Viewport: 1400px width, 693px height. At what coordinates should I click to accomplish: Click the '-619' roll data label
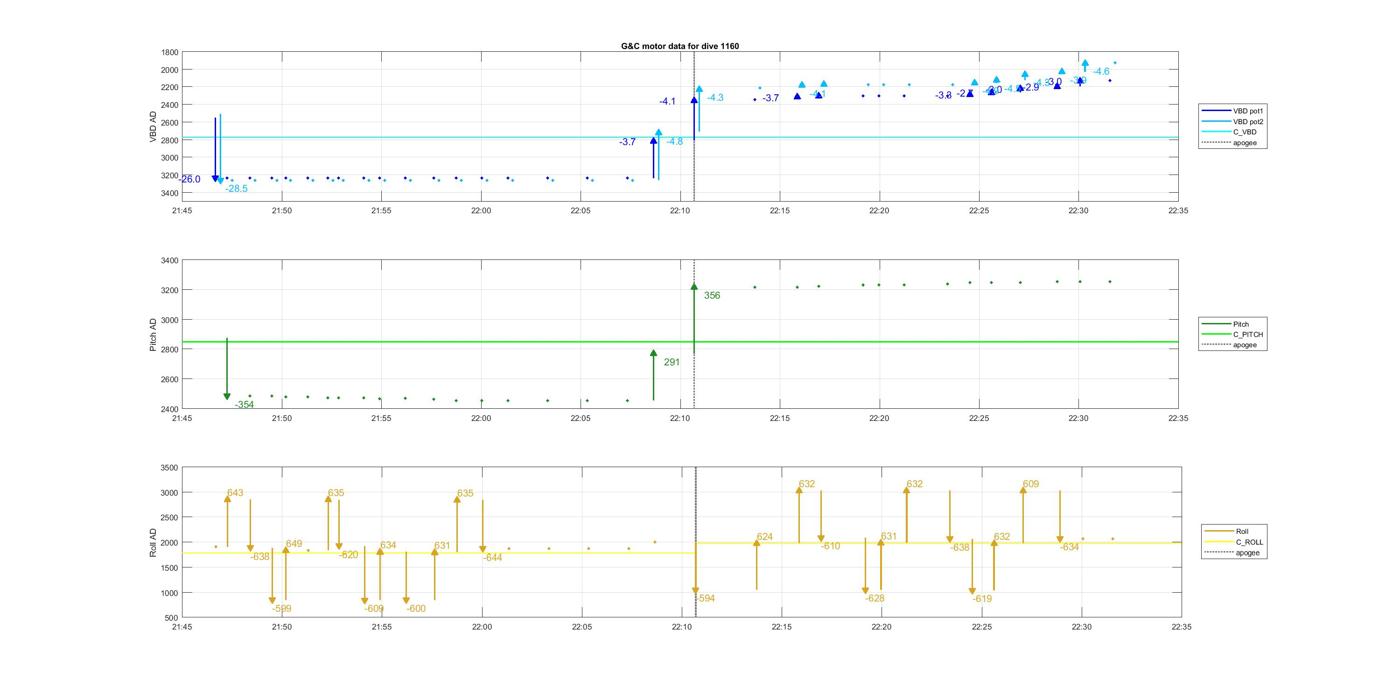pyautogui.click(x=982, y=600)
